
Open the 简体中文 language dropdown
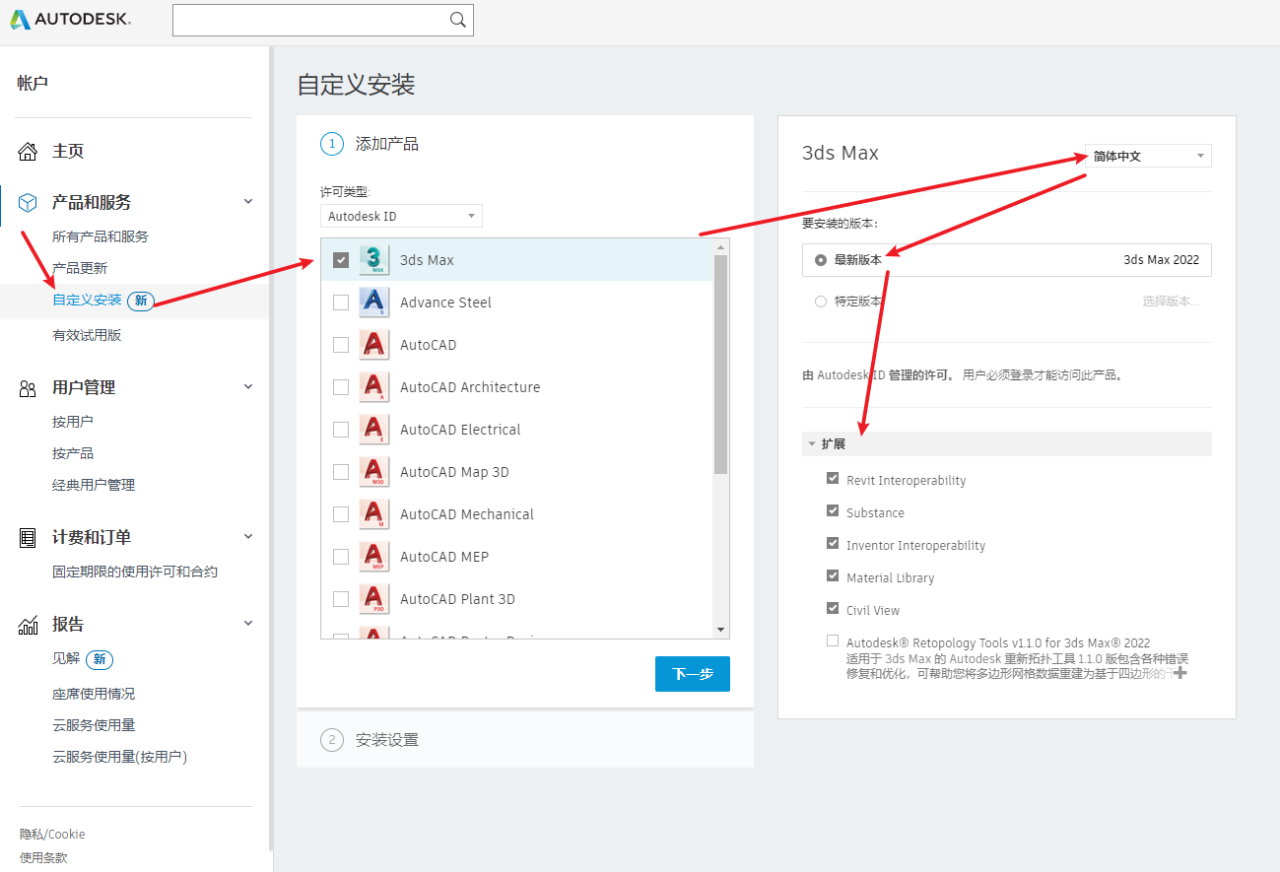[x=1149, y=156]
